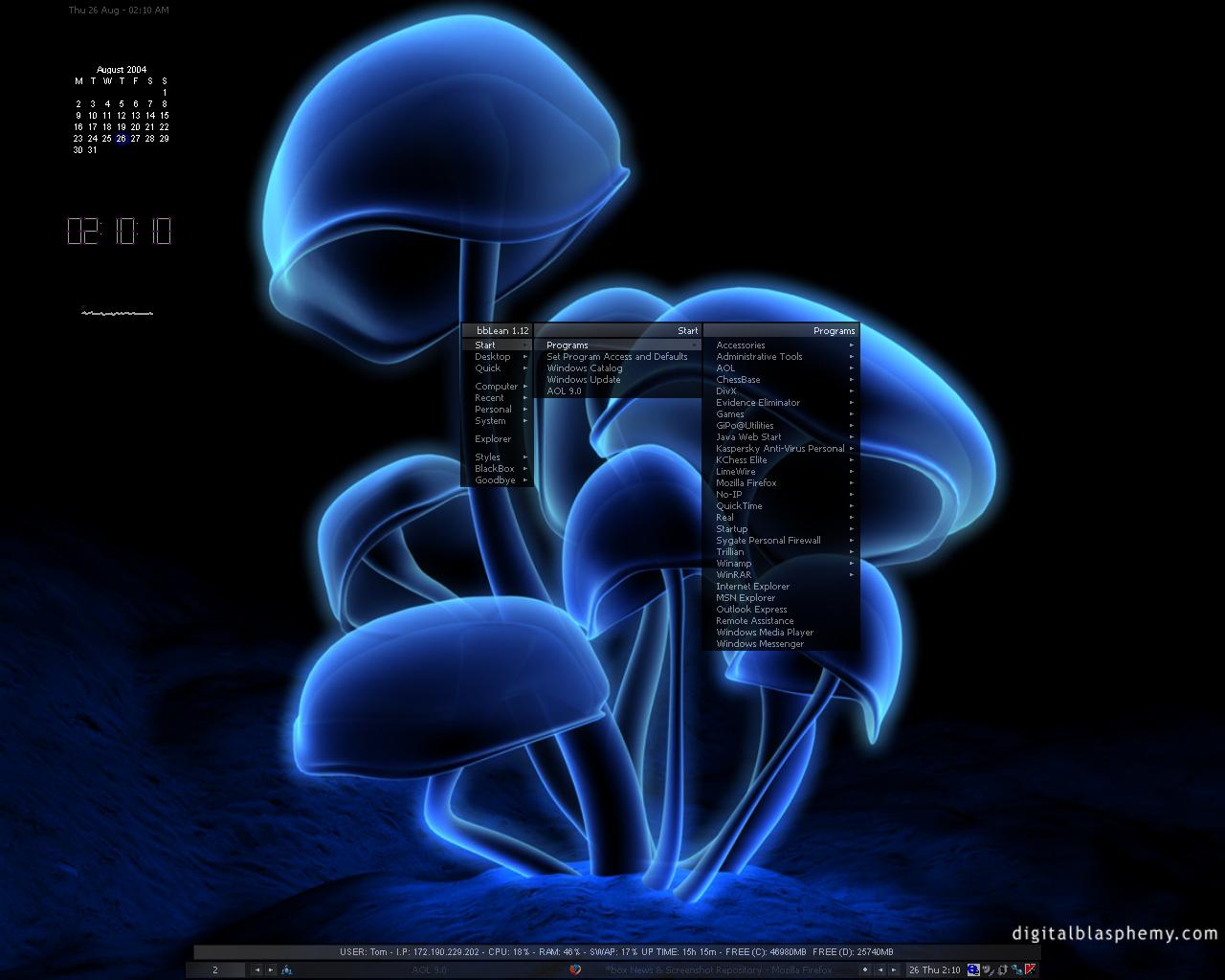Expand the Recent submenu arrow
This screenshot has height=980, width=1225.
tap(525, 398)
